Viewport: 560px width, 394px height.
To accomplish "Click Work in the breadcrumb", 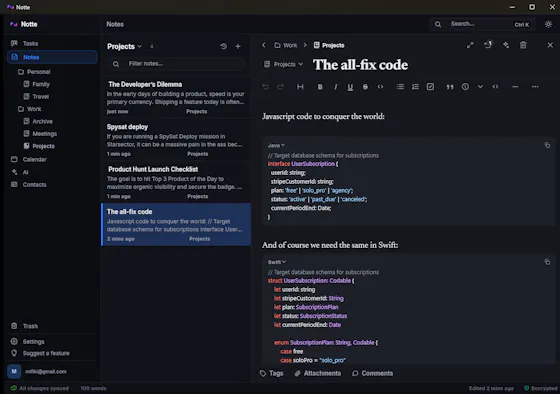I will (x=286, y=45).
